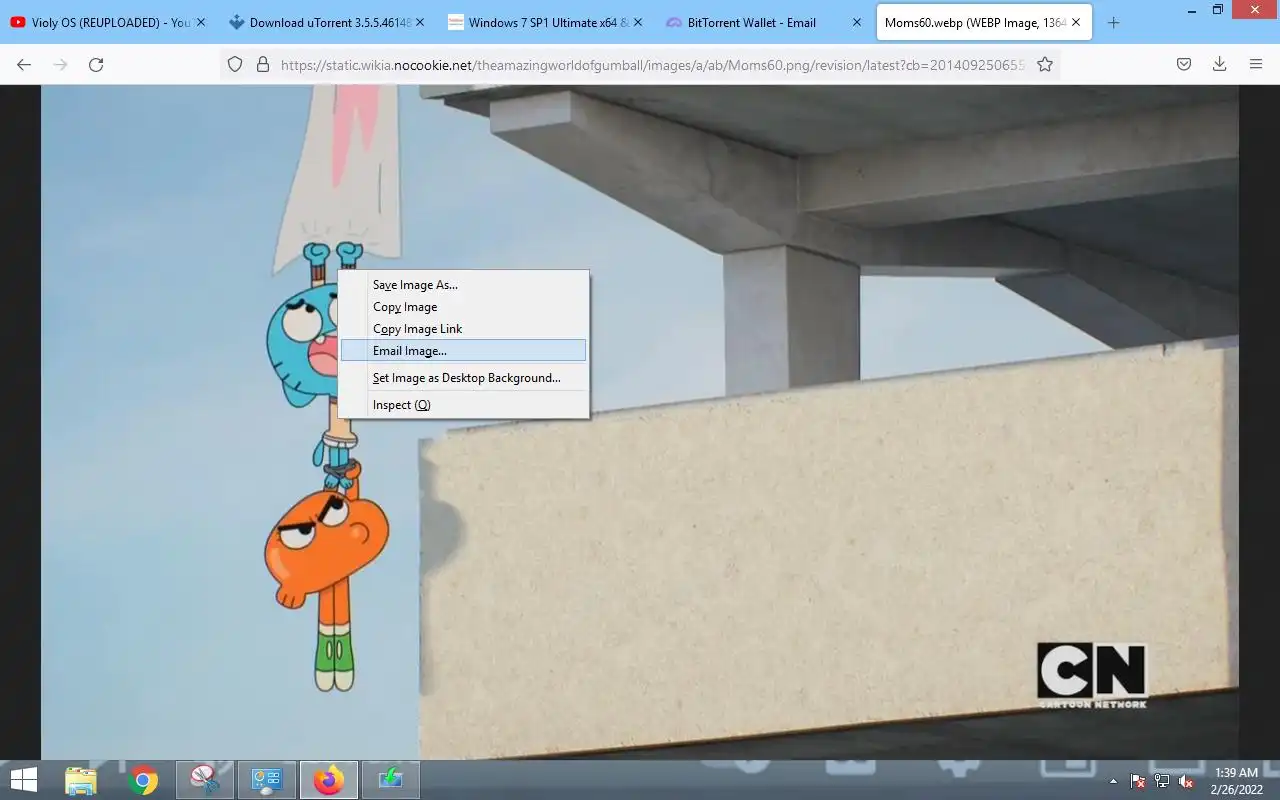
Task: Close the BitTorrent Wallet tab
Action: [x=856, y=22]
